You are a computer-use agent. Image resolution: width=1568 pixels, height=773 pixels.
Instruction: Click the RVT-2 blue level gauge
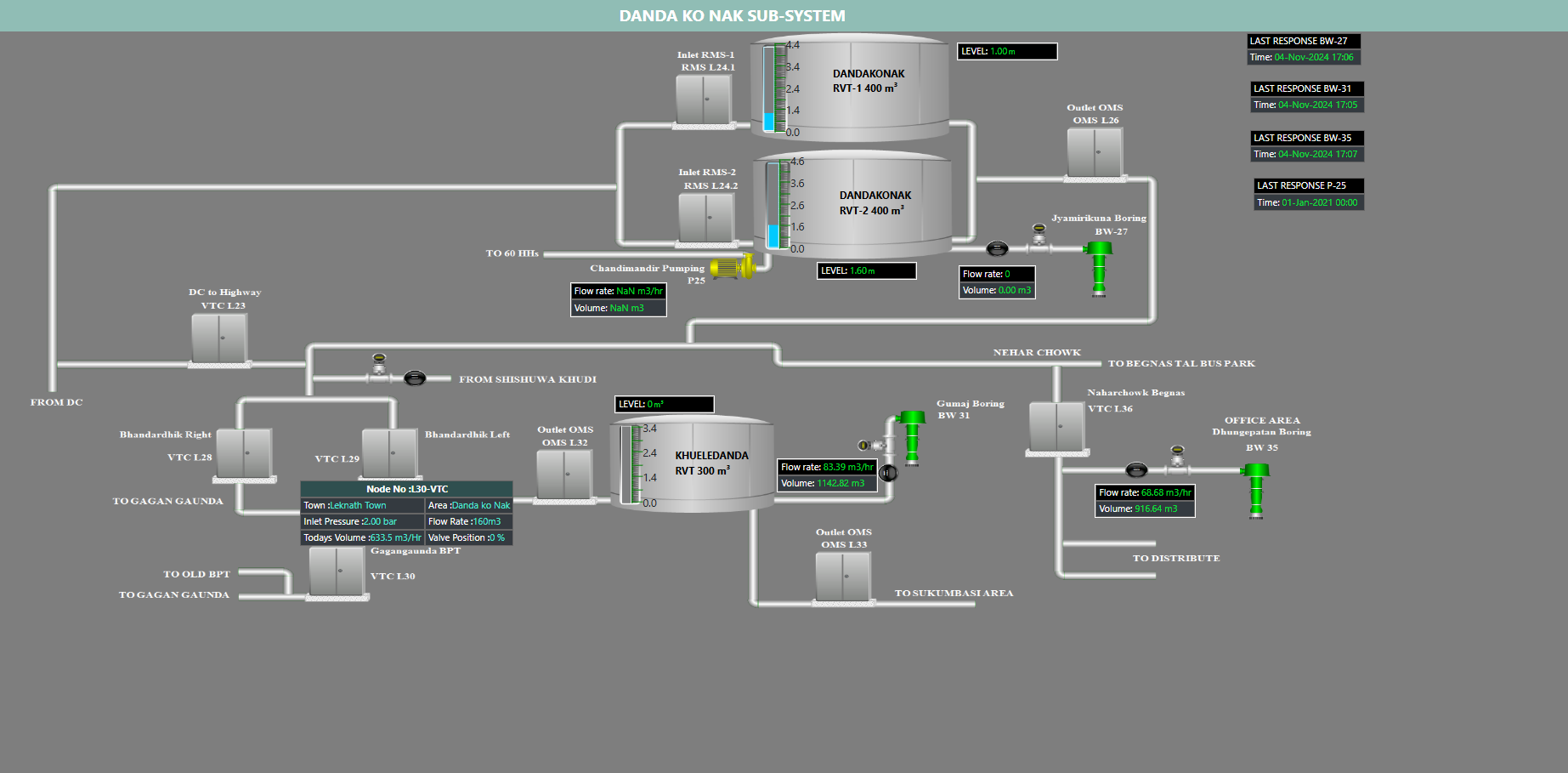point(773,206)
